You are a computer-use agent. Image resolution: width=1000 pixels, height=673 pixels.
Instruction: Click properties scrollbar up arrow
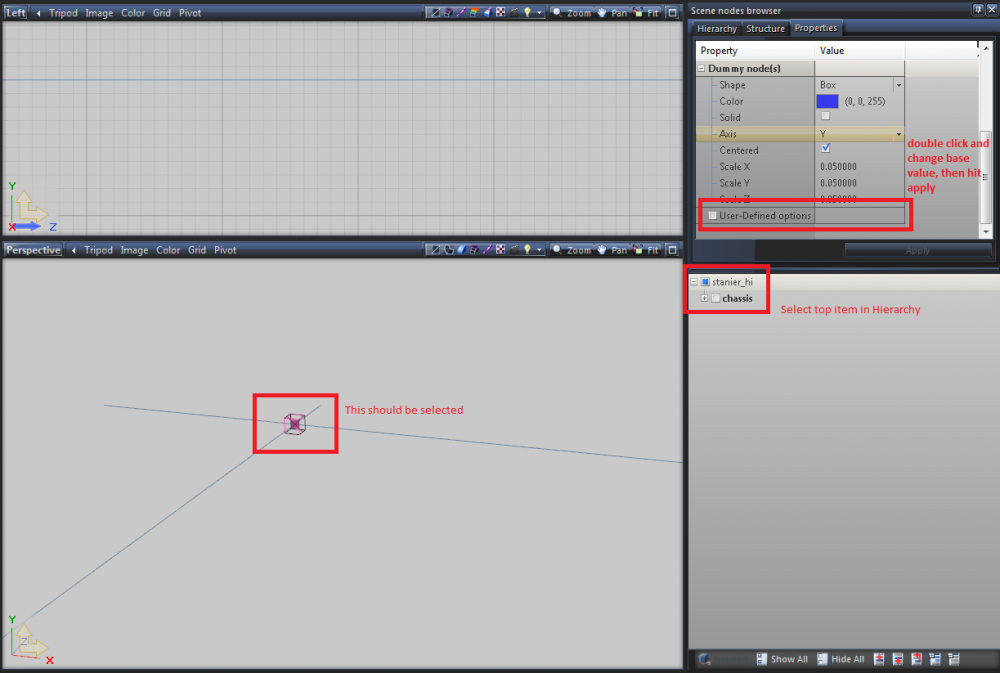(986, 48)
